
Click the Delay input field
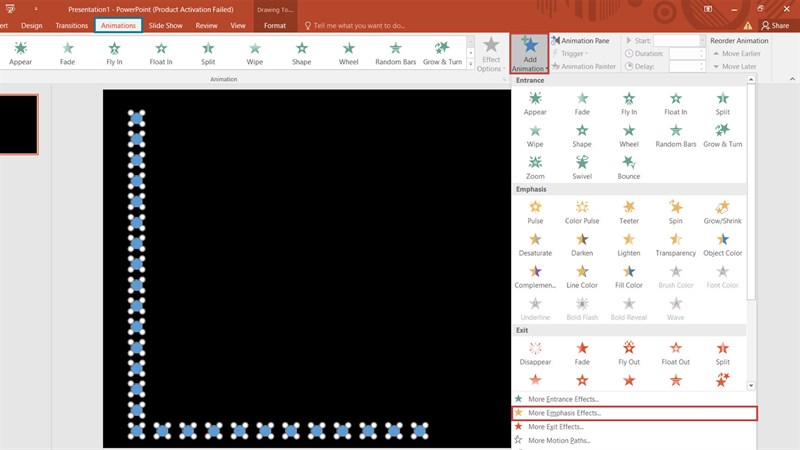click(x=687, y=66)
